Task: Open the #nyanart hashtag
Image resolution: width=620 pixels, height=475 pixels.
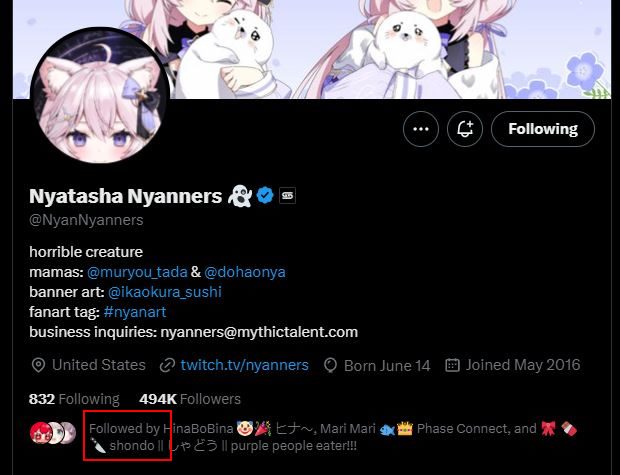Action: click(134, 312)
